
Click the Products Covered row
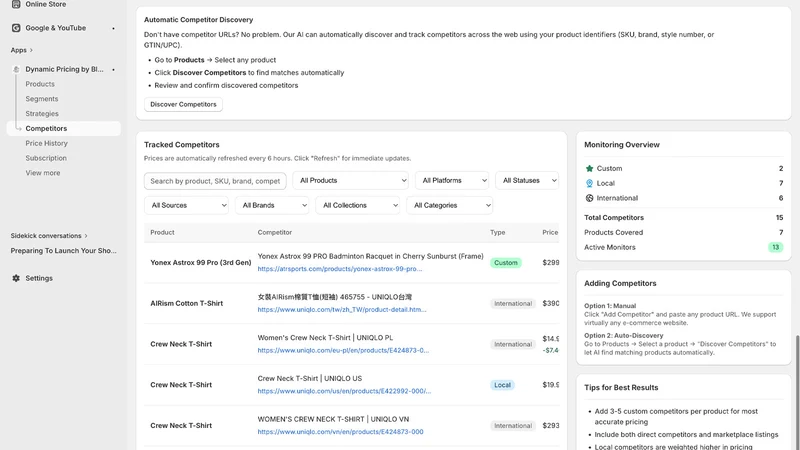tap(683, 233)
